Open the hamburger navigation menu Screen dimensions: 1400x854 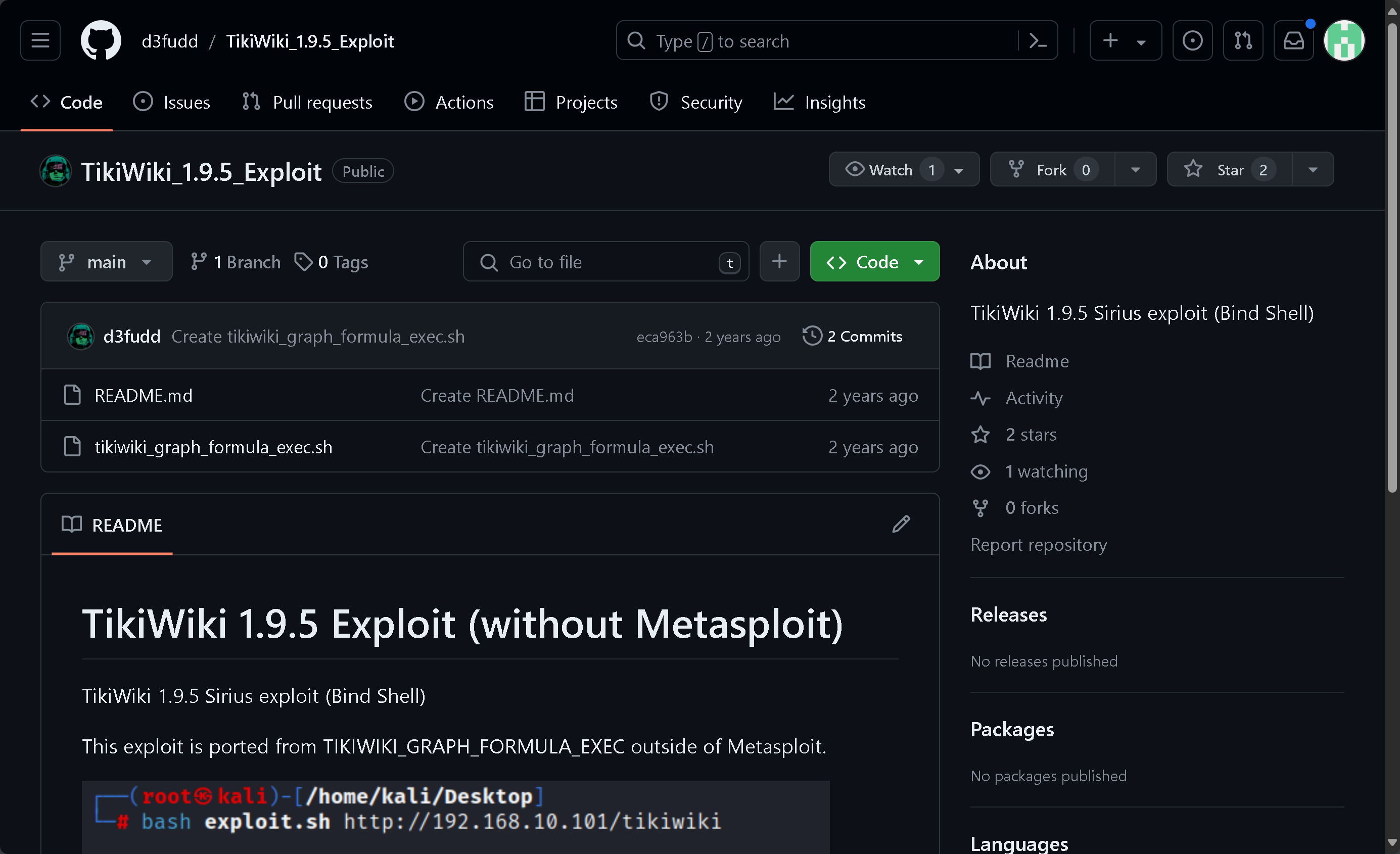click(40, 40)
